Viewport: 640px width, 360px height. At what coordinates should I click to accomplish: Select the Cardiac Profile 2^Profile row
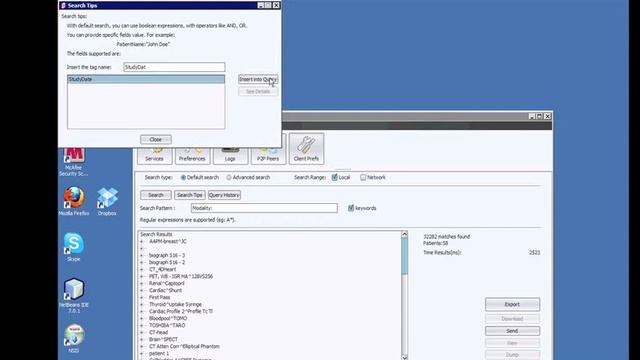[x=181, y=311]
